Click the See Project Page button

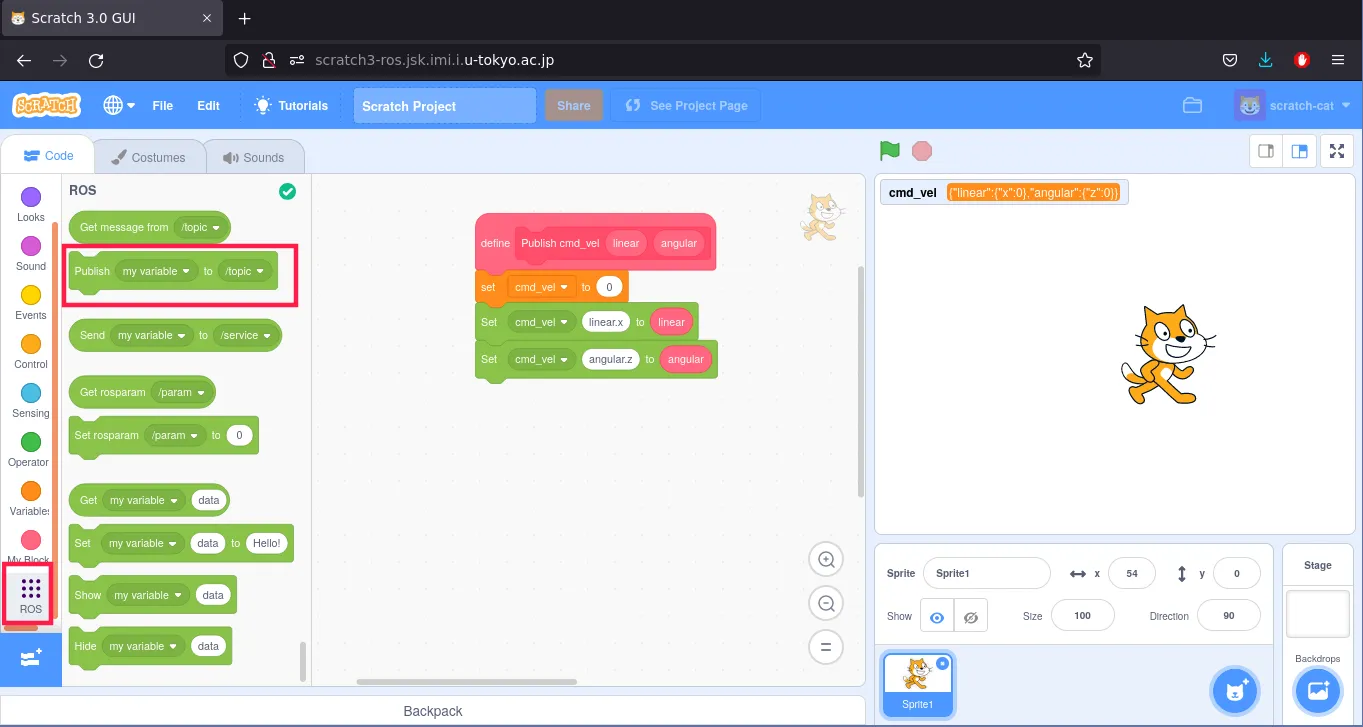pyautogui.click(x=686, y=106)
